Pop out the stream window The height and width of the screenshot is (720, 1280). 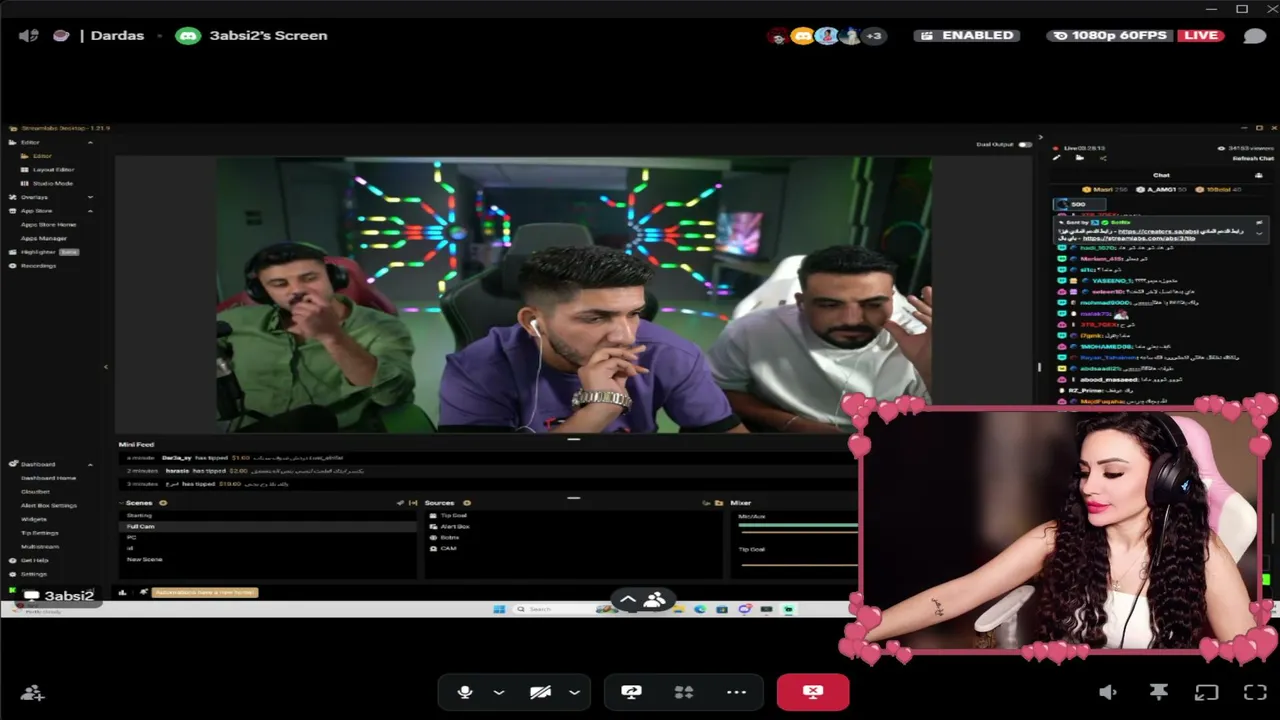point(1207,692)
